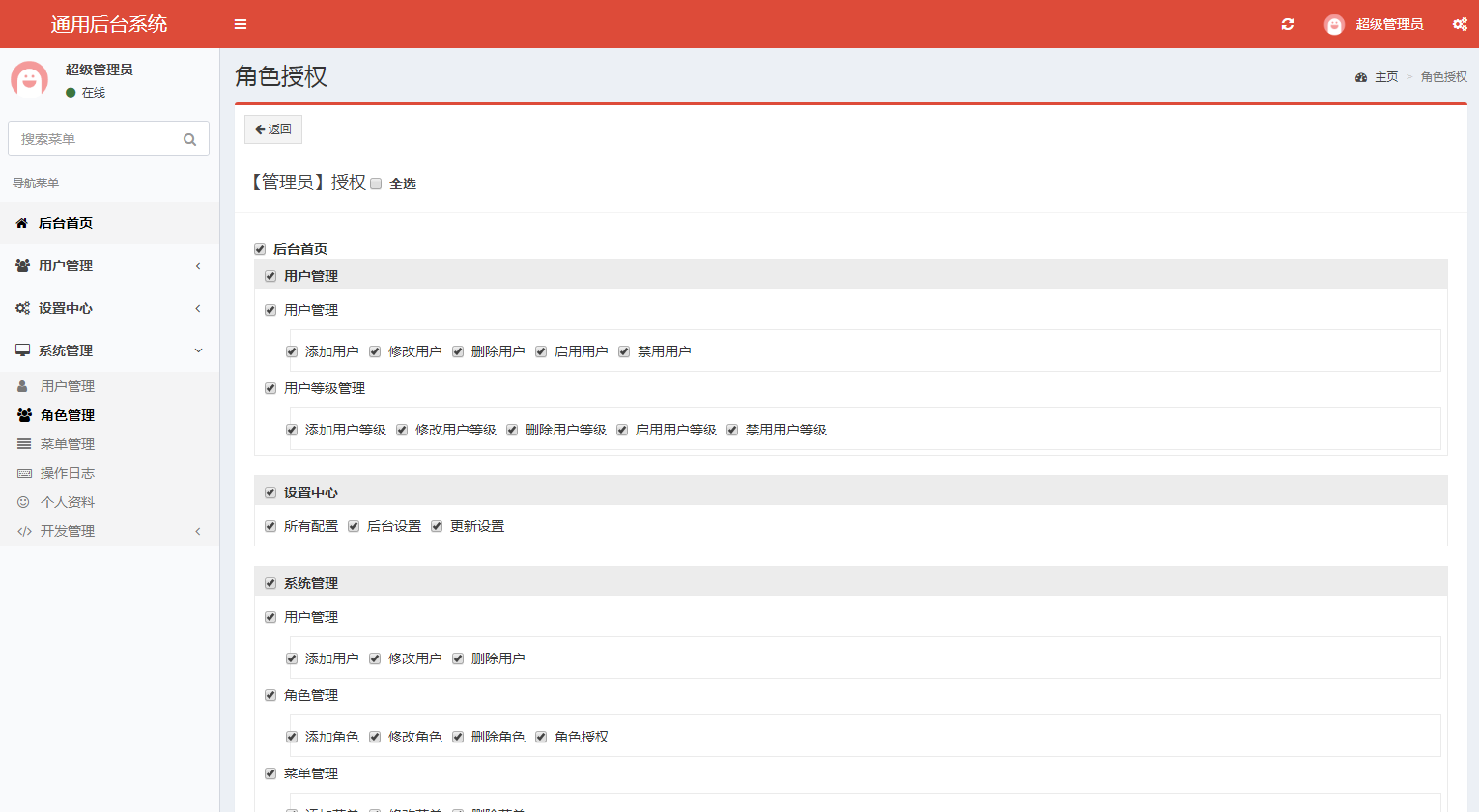Uncheck the 菜单管理 permission checkbox

(x=270, y=773)
